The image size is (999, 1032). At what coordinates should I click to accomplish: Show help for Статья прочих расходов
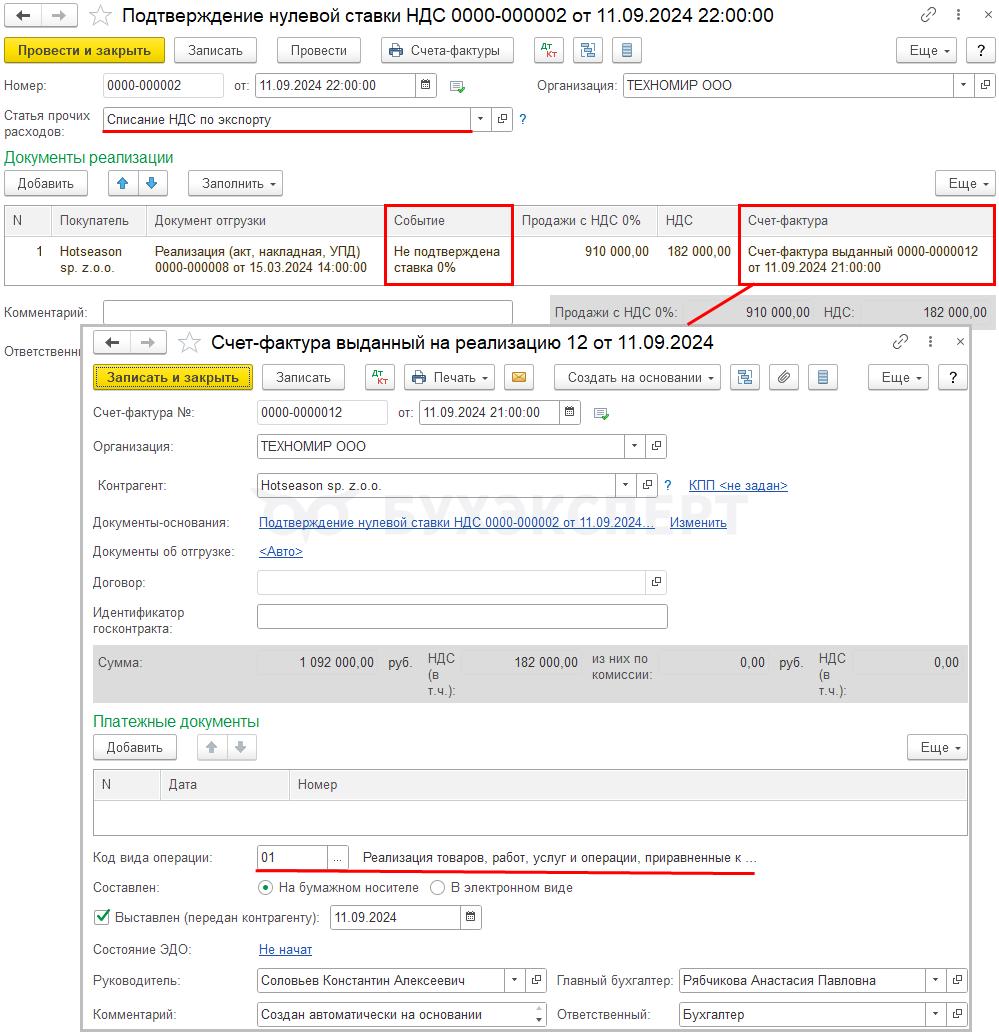tap(523, 119)
